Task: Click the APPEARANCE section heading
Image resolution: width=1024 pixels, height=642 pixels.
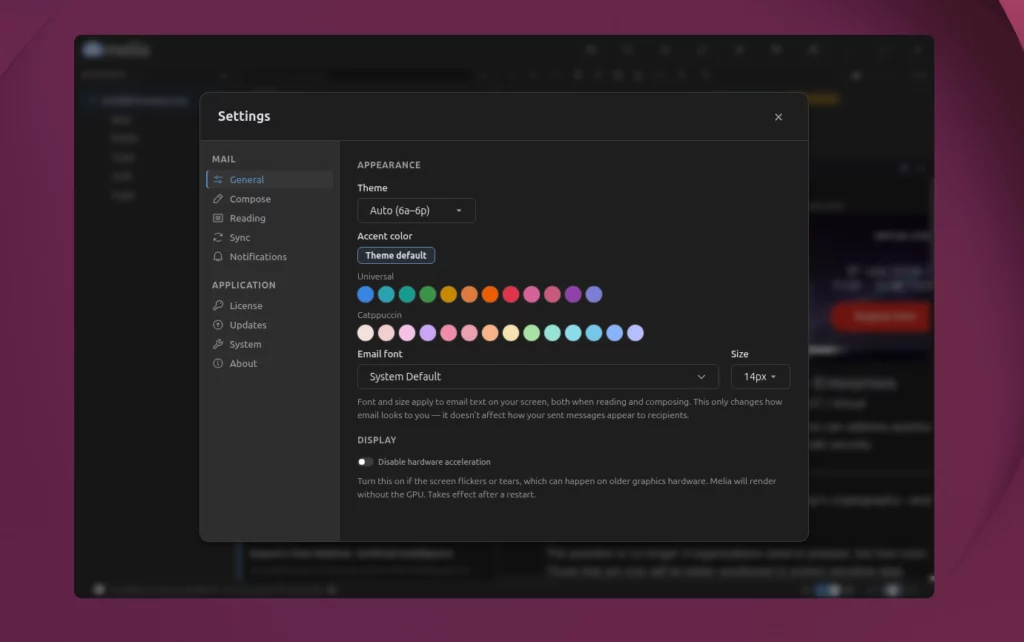Action: (389, 165)
